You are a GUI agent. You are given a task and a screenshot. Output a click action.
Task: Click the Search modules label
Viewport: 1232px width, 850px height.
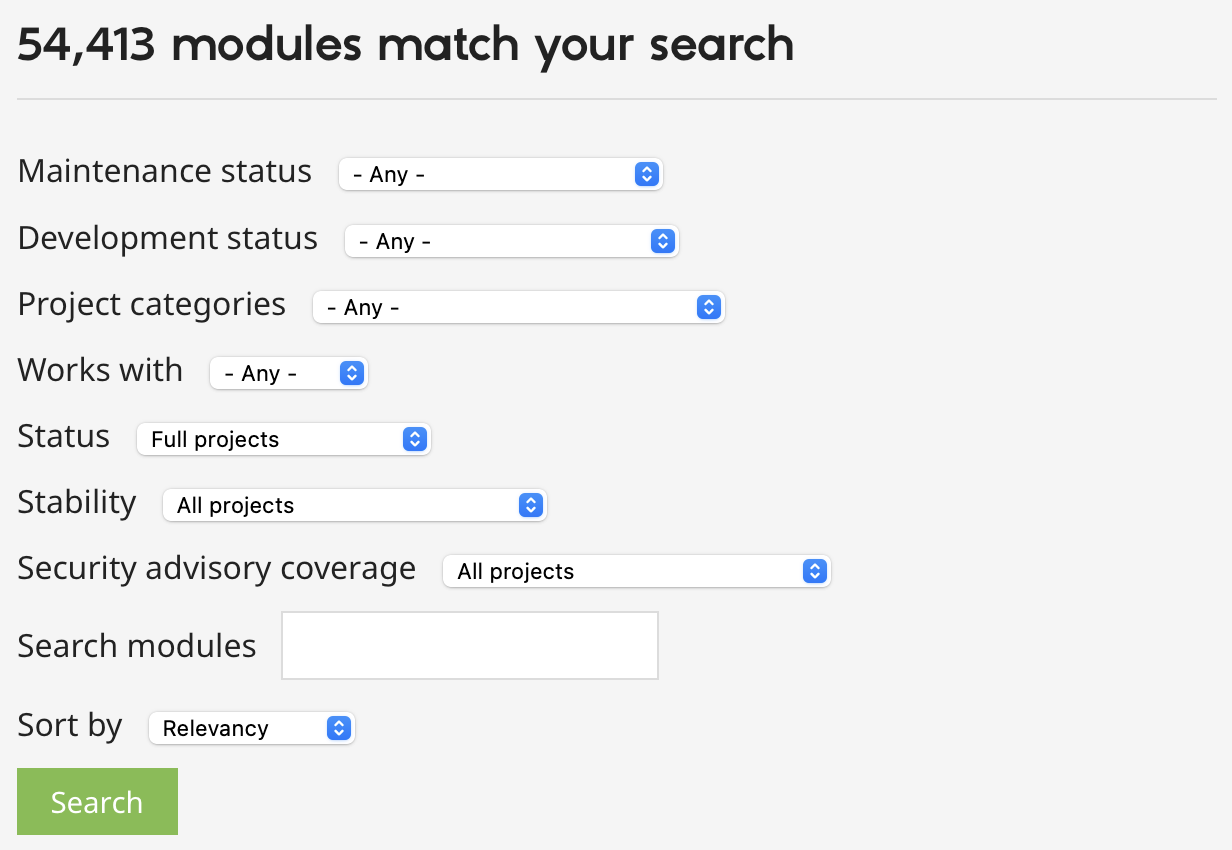click(x=137, y=646)
